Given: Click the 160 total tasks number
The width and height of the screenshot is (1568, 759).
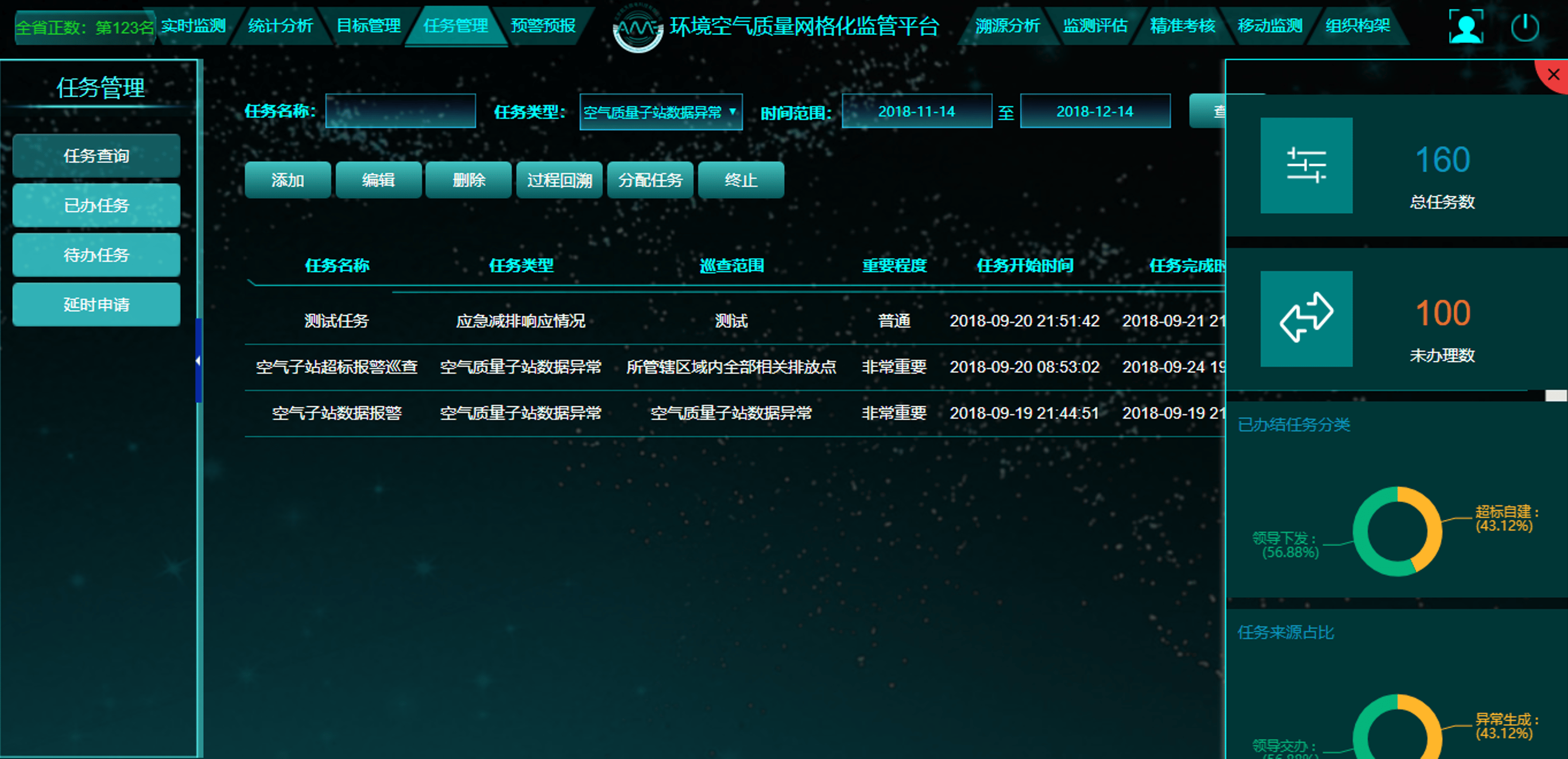Looking at the screenshot, I should (1442, 160).
